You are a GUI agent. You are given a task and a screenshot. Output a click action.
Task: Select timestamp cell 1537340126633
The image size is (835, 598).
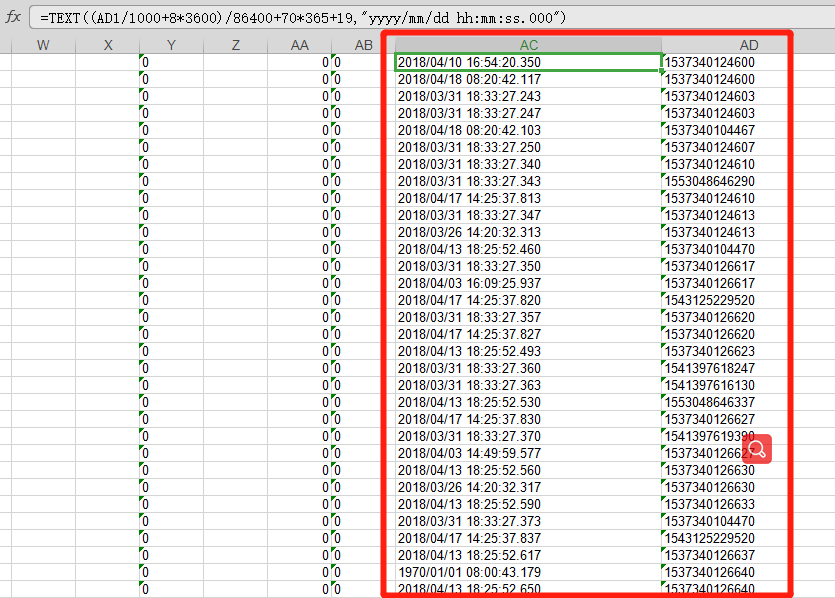pyautogui.click(x=748, y=504)
